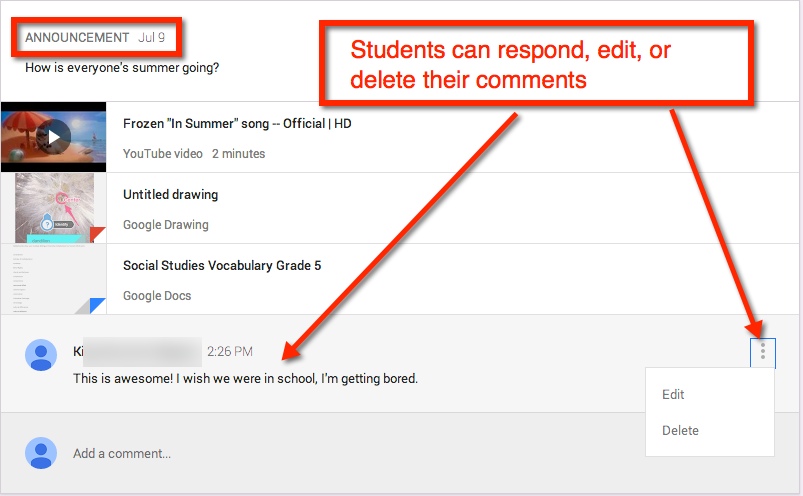Open the three-dot comment options menu
Viewport: 803px width, 496px height.
pyautogui.click(x=762, y=352)
